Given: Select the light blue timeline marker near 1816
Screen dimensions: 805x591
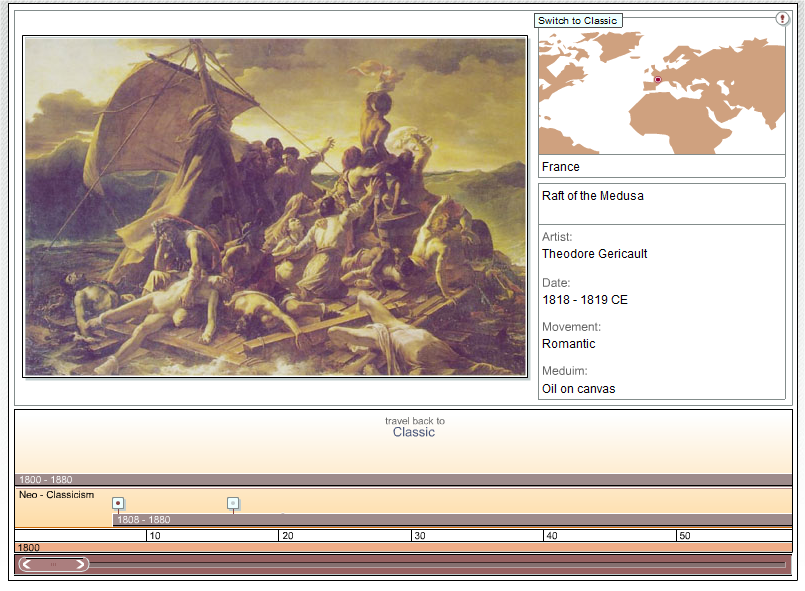Looking at the screenshot, I should pyautogui.click(x=233, y=503).
